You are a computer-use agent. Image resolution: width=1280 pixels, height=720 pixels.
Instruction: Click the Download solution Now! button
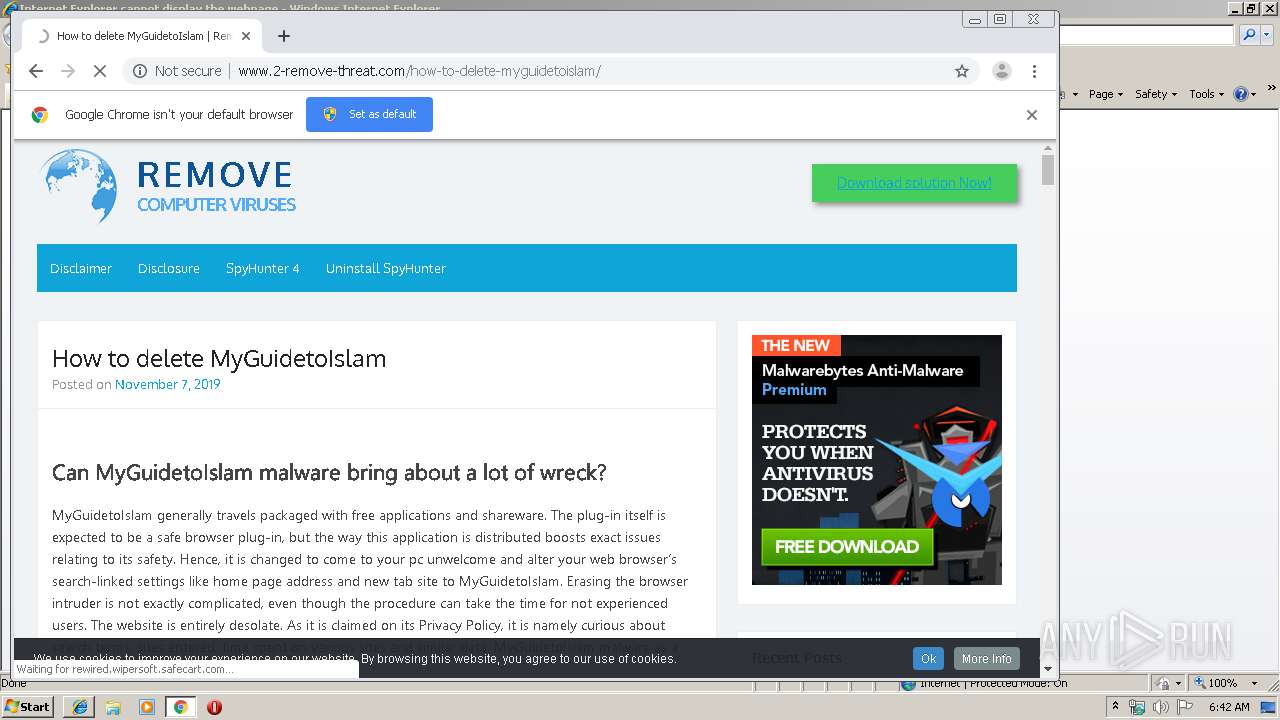coord(914,183)
